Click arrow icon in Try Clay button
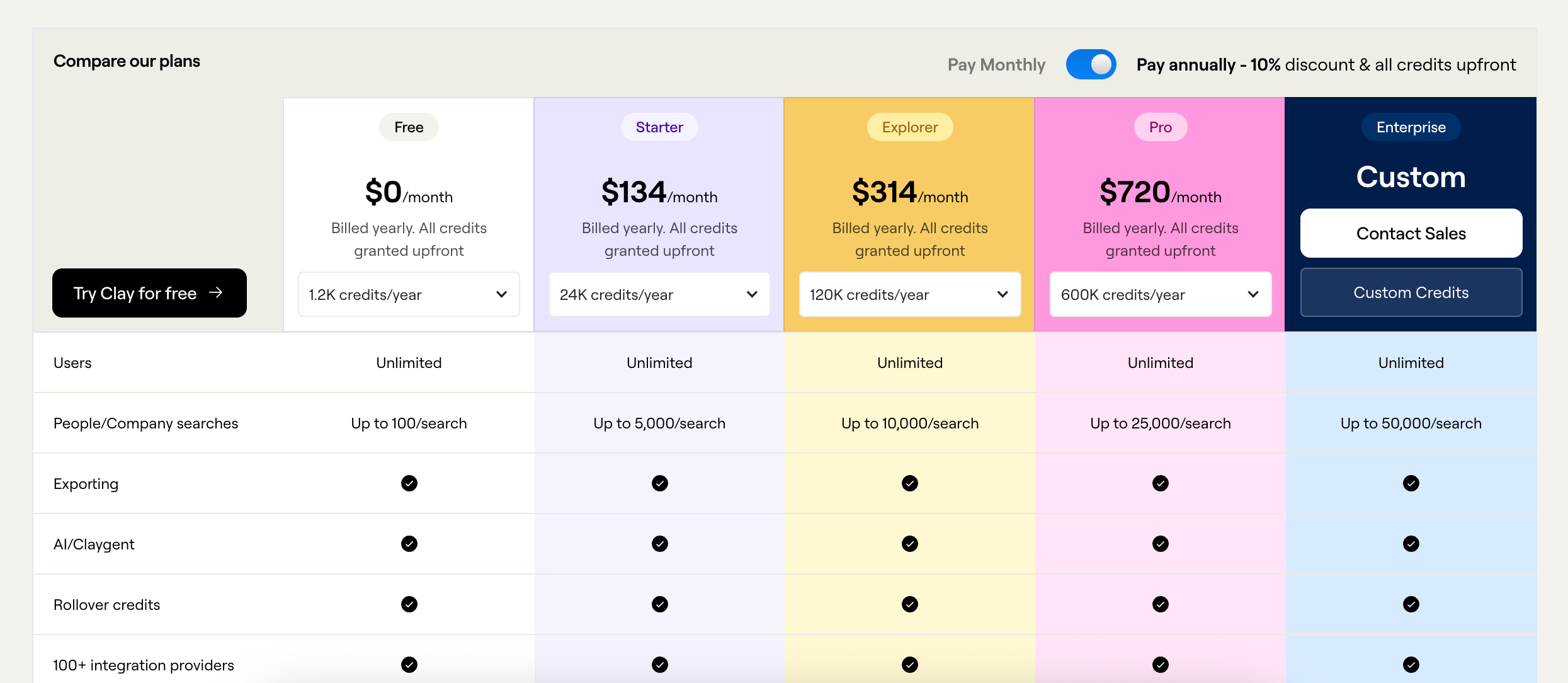The image size is (1568, 683). (x=216, y=292)
